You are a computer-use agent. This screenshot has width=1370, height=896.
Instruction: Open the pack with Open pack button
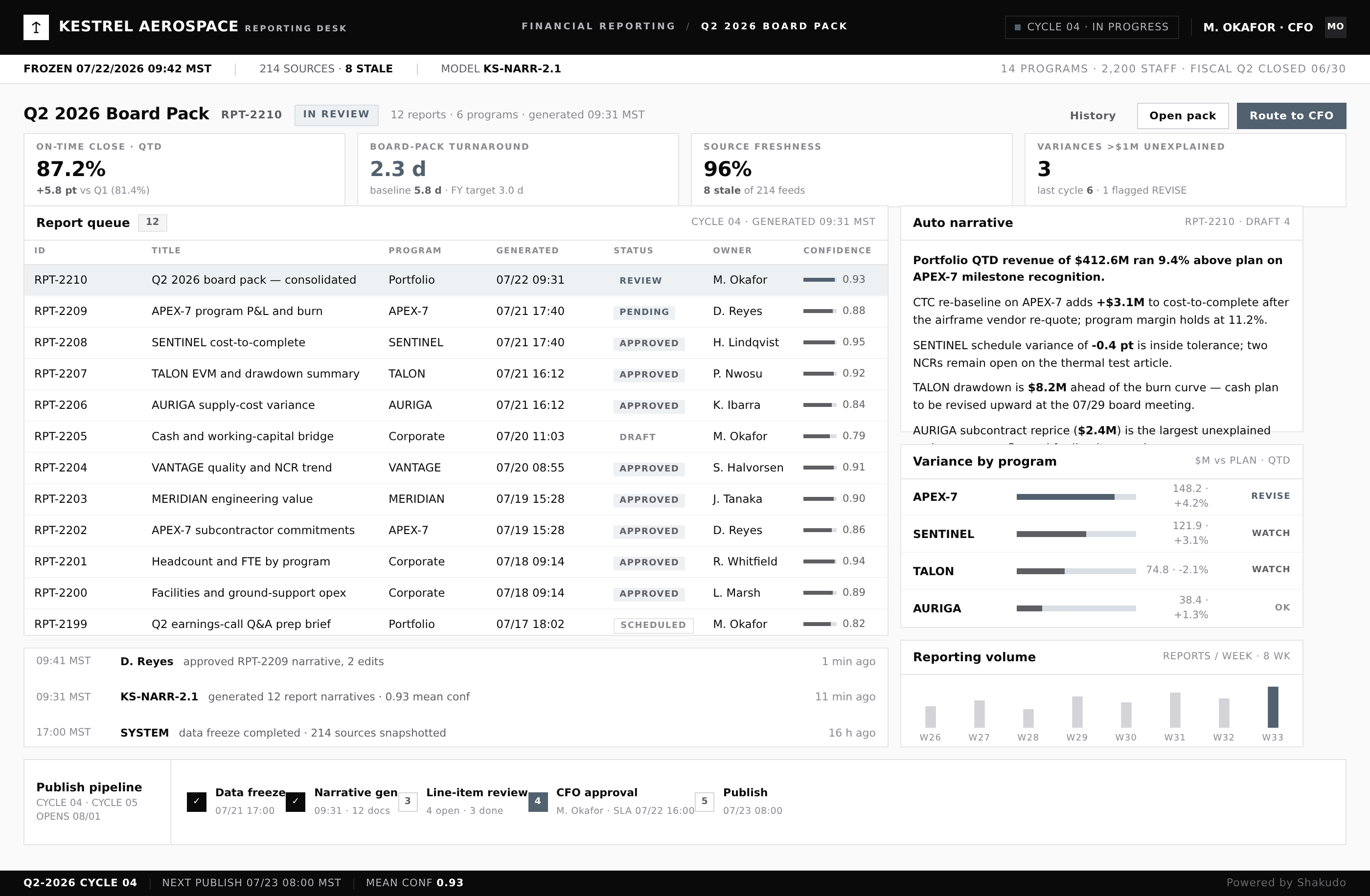click(1182, 116)
